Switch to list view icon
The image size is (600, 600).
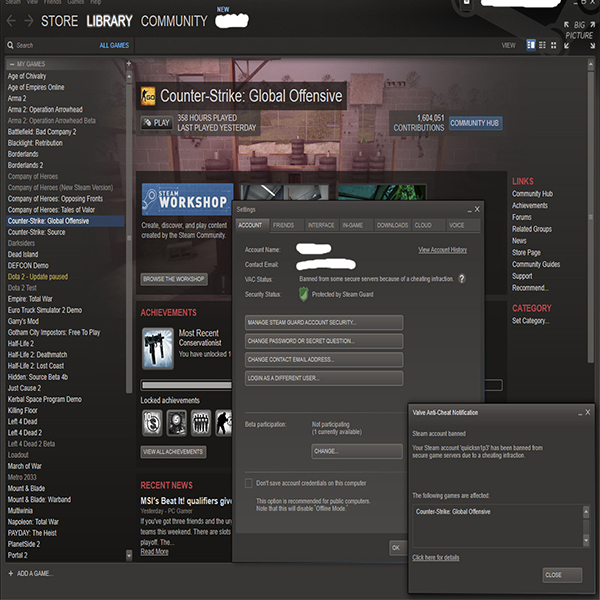[542, 45]
